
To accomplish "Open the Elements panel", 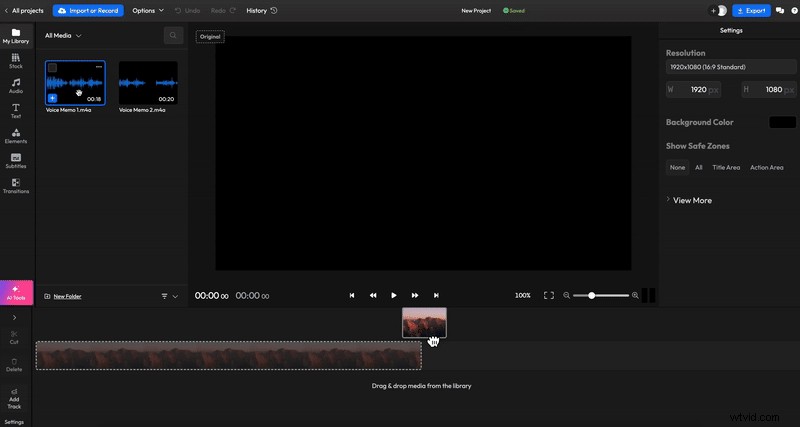I will point(16,136).
